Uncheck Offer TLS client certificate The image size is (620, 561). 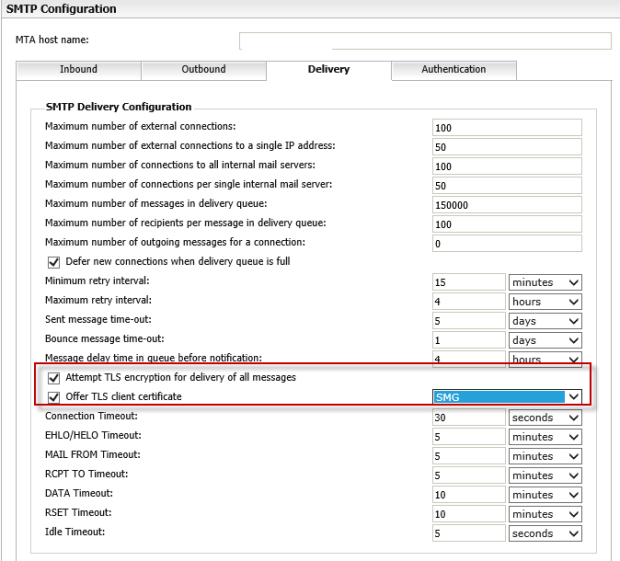point(54,397)
